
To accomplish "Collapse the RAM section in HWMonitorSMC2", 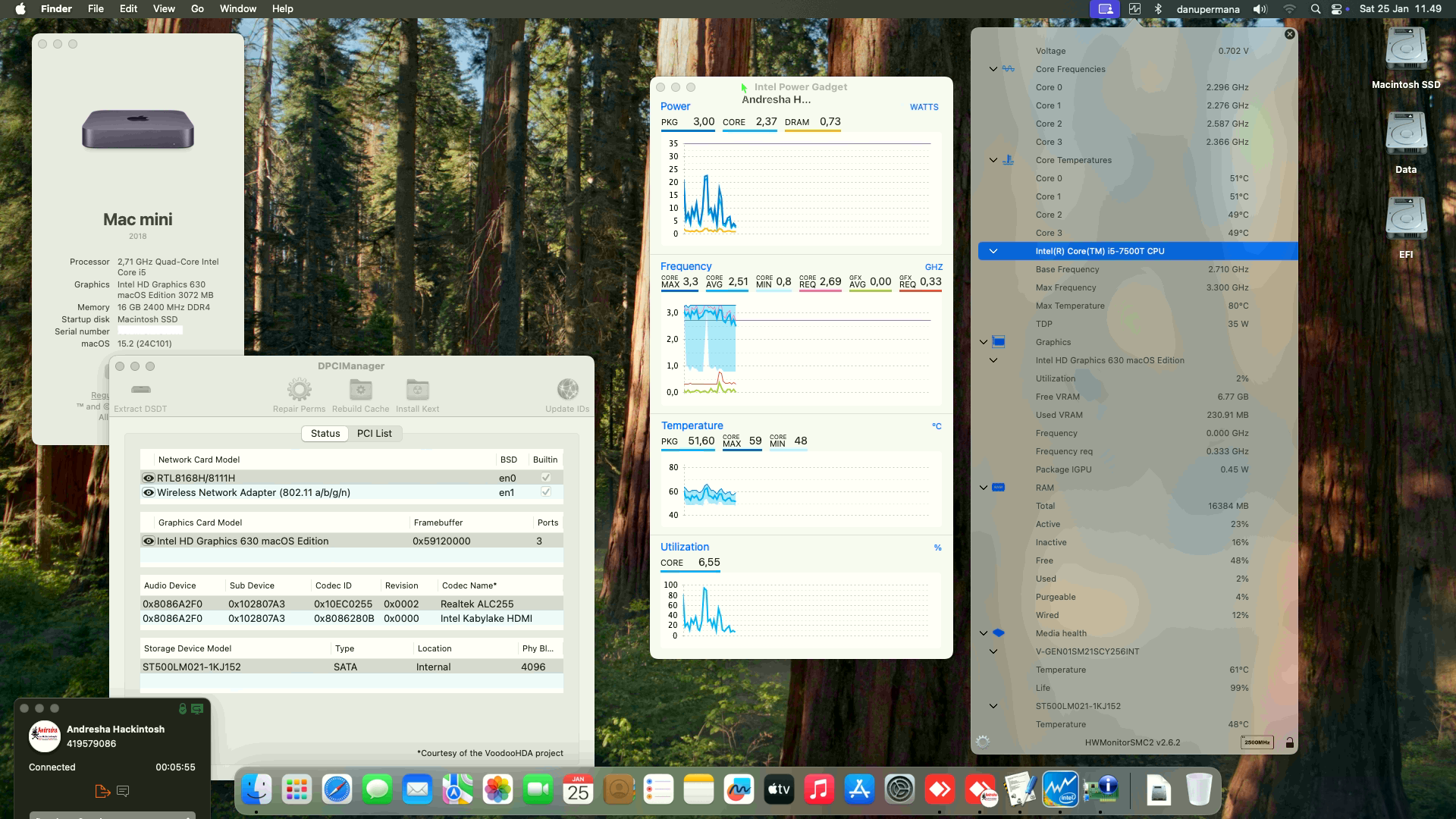I will [x=983, y=488].
